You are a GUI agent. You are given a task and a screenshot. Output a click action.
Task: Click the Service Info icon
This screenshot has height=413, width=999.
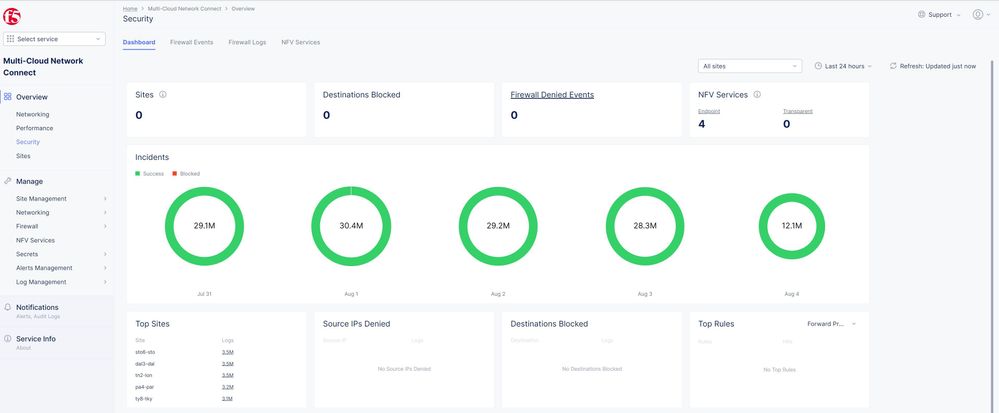pyautogui.click(x=8, y=339)
